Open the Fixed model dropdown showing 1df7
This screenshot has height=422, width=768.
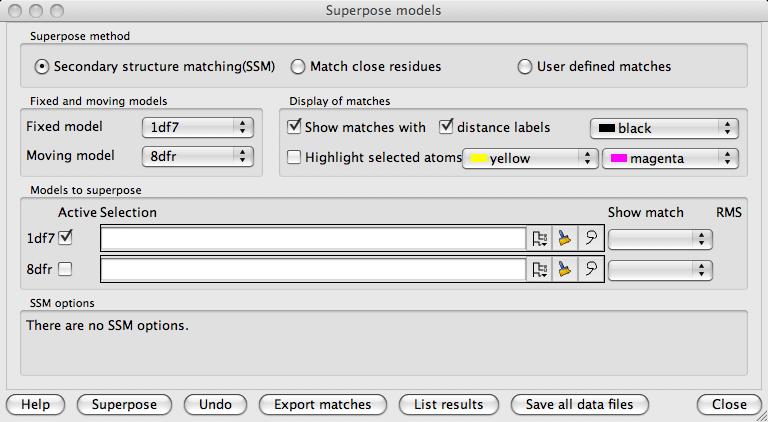pos(197,127)
